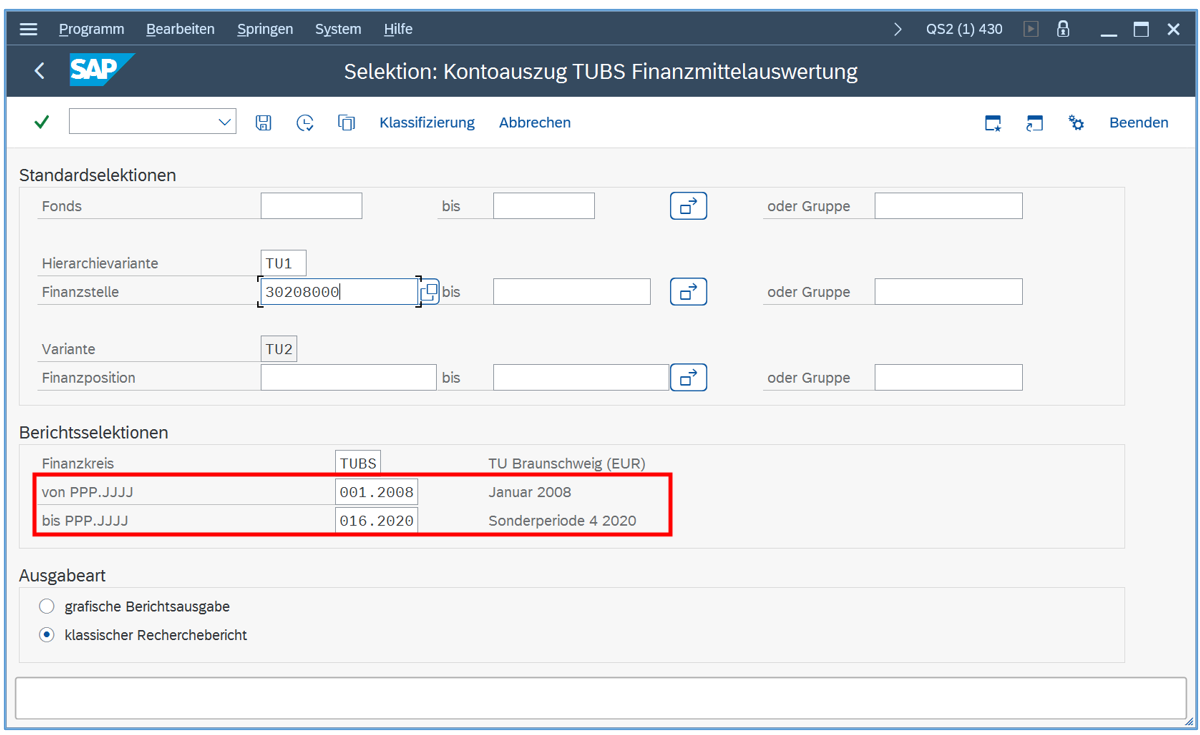Open multiple selection for Finanzposition

tap(688, 378)
